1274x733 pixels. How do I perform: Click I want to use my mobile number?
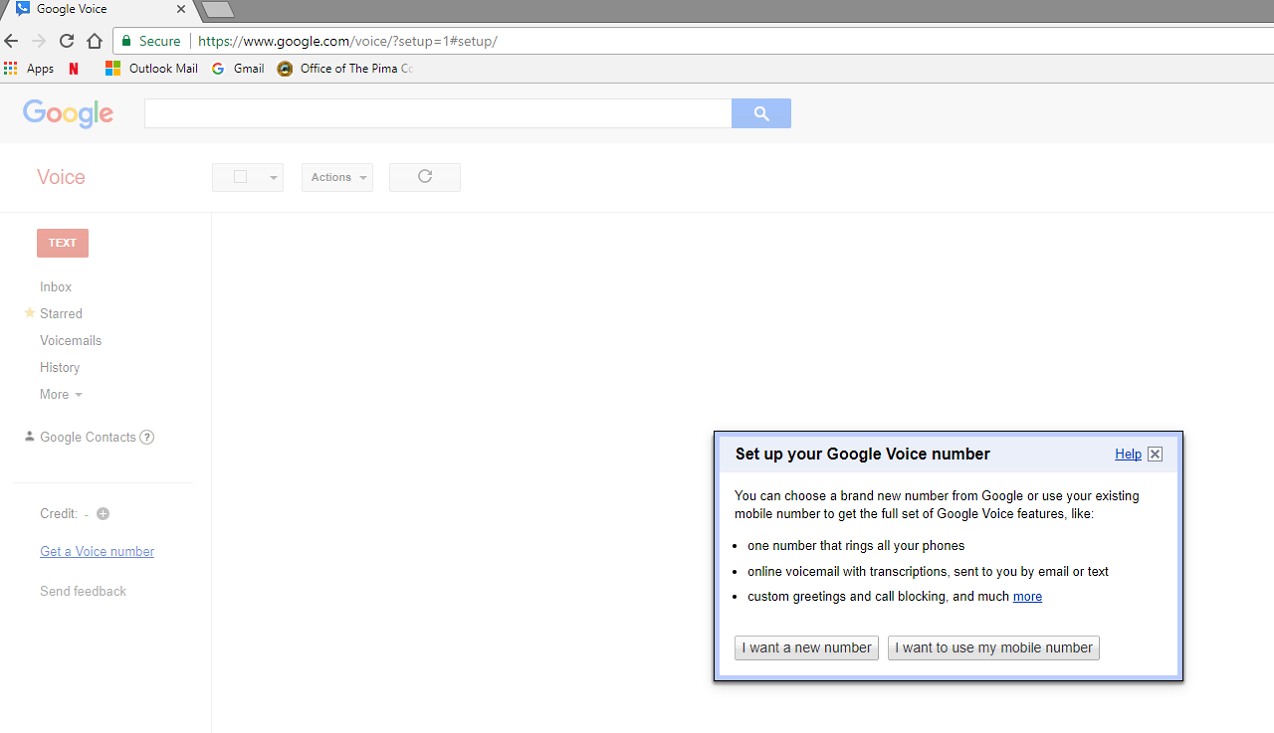[x=993, y=648]
